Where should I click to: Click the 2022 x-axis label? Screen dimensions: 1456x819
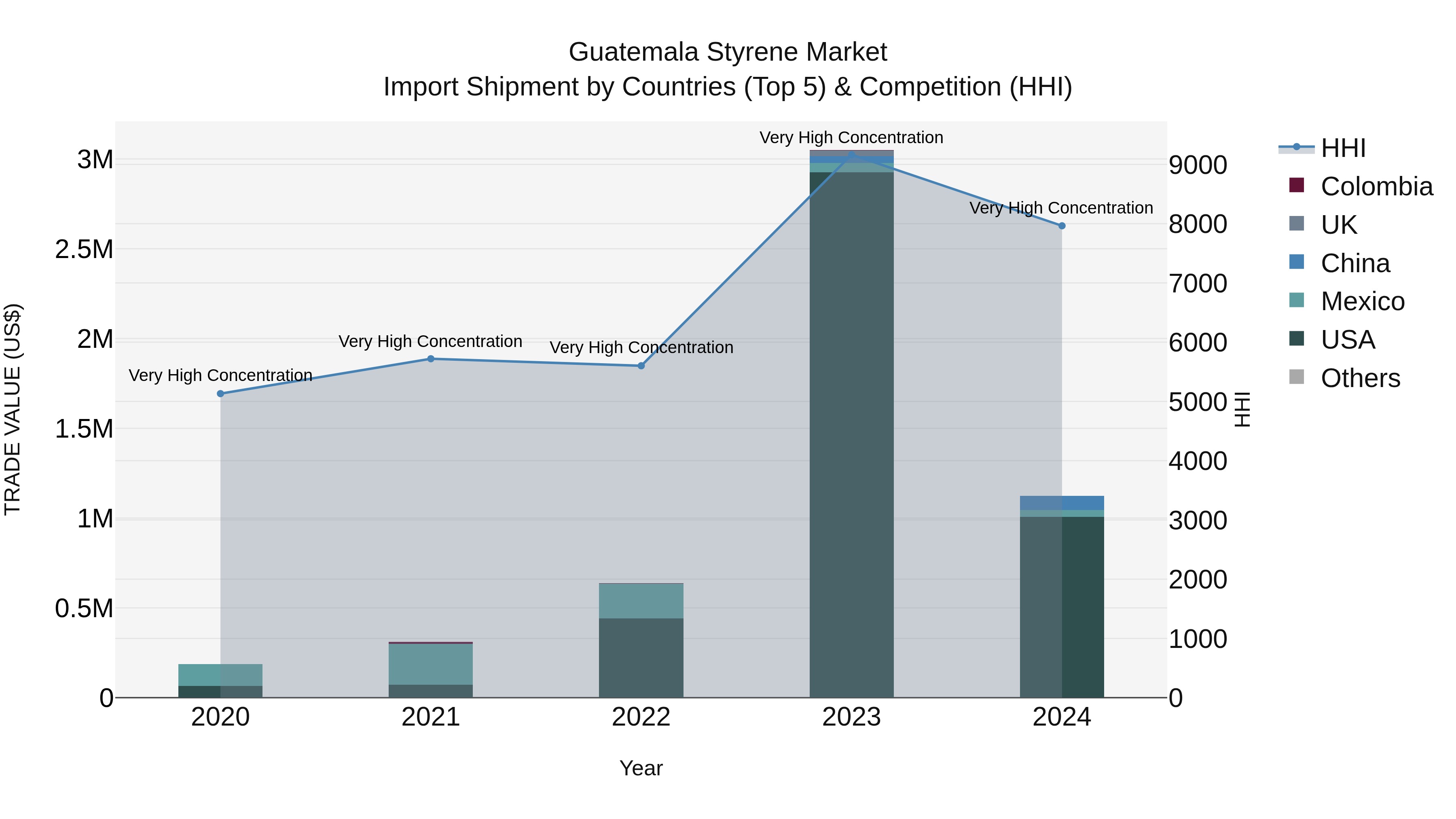[641, 717]
